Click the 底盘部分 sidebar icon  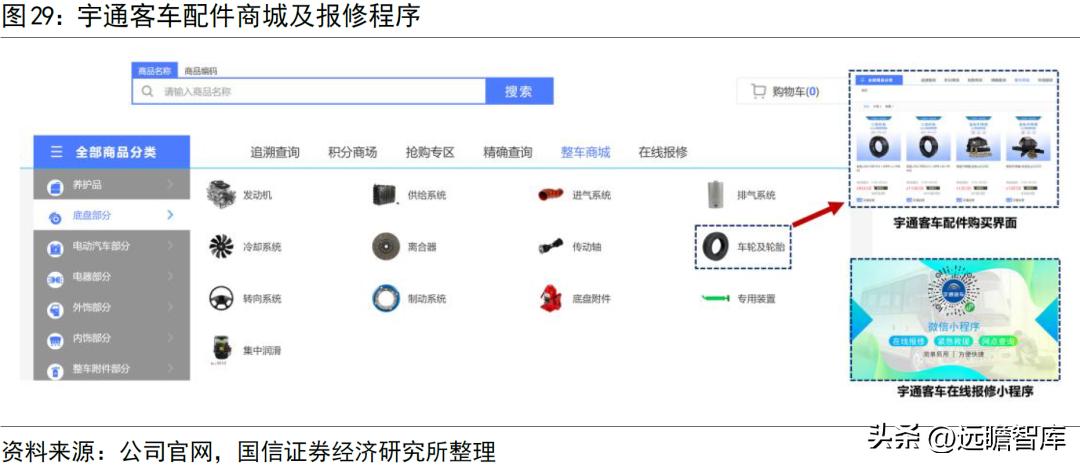click(x=54, y=218)
